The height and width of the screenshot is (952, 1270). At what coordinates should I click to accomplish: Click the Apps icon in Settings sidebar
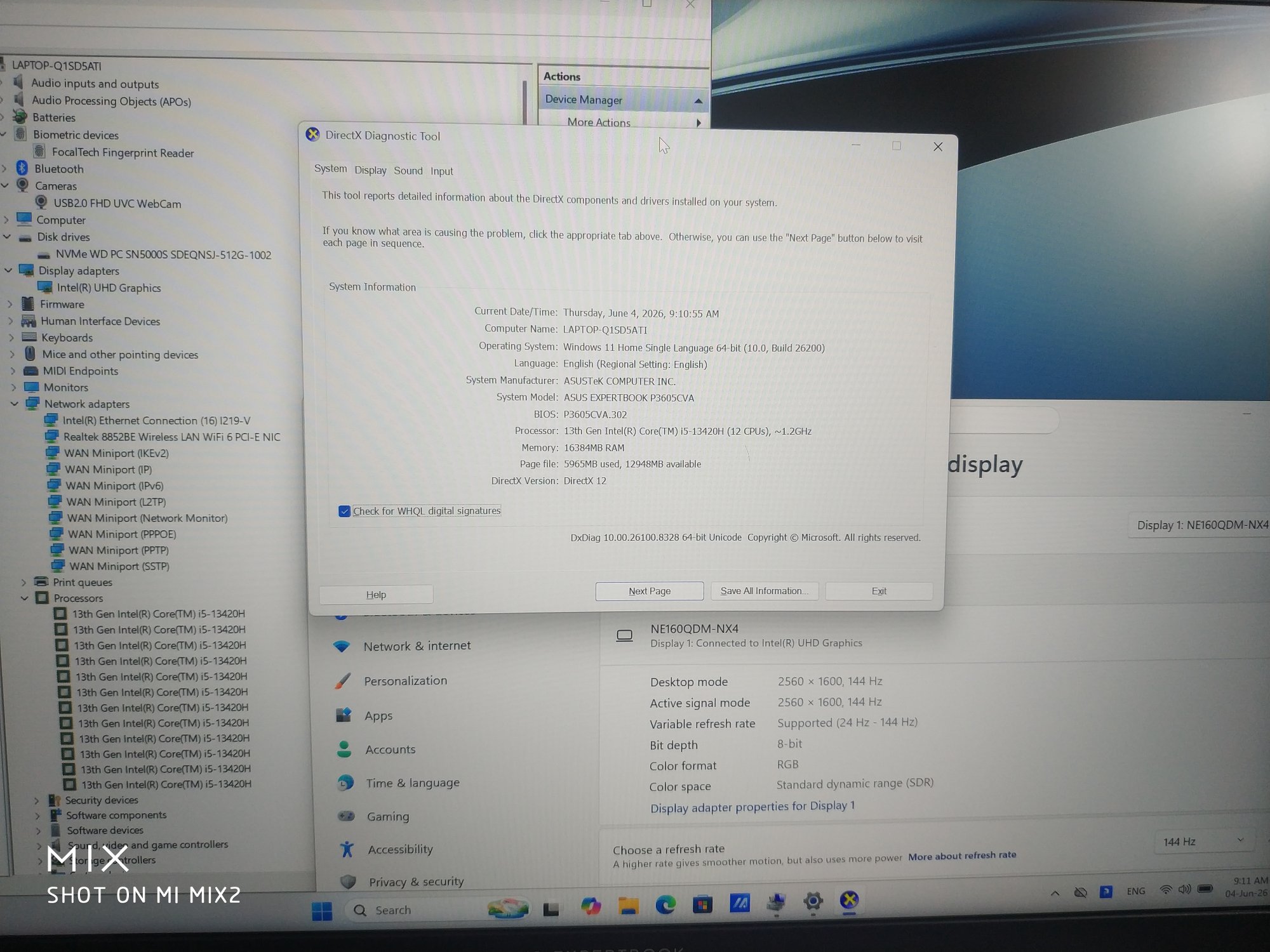point(344,715)
